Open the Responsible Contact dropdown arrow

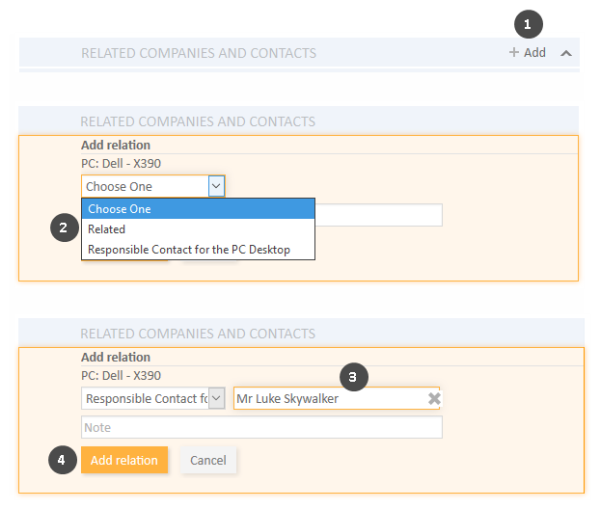tap(216, 398)
